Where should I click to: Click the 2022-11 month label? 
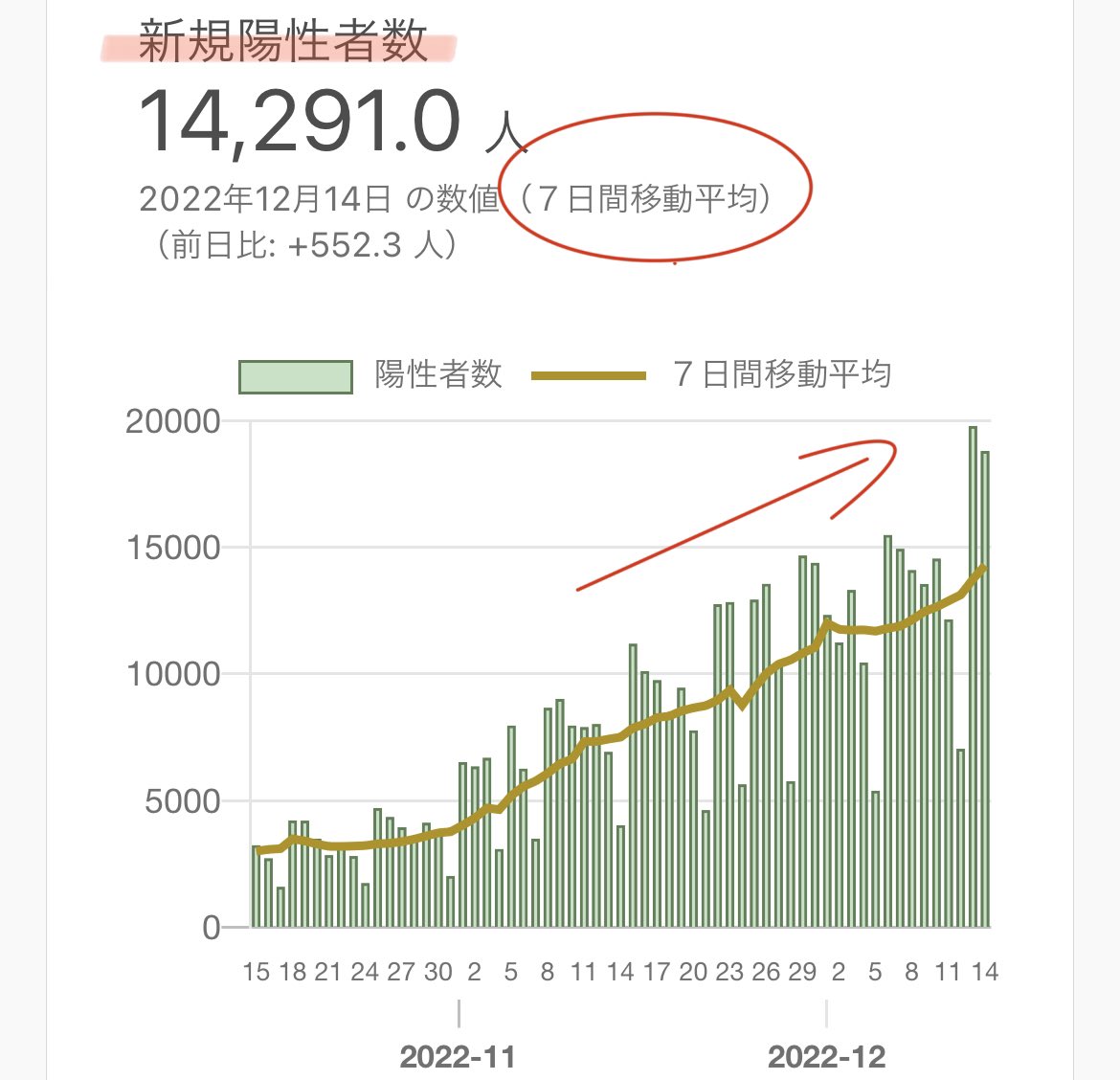[x=458, y=1056]
